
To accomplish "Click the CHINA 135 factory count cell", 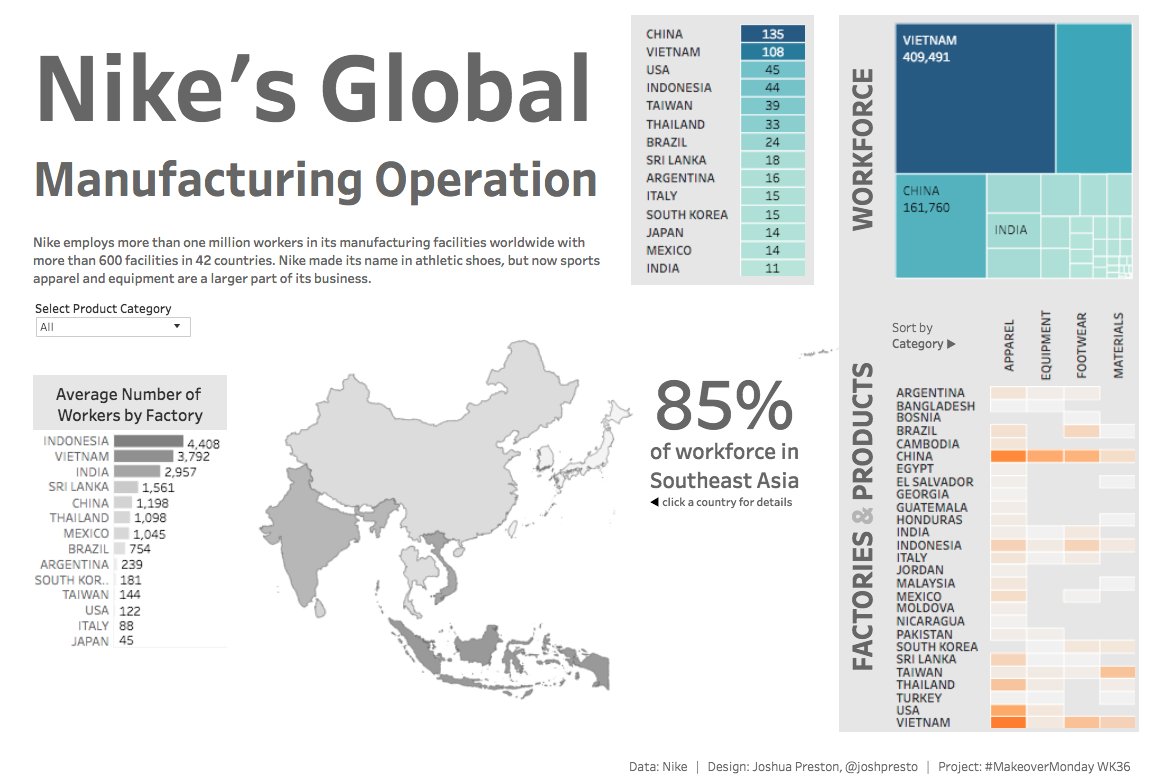I will tap(772, 34).
